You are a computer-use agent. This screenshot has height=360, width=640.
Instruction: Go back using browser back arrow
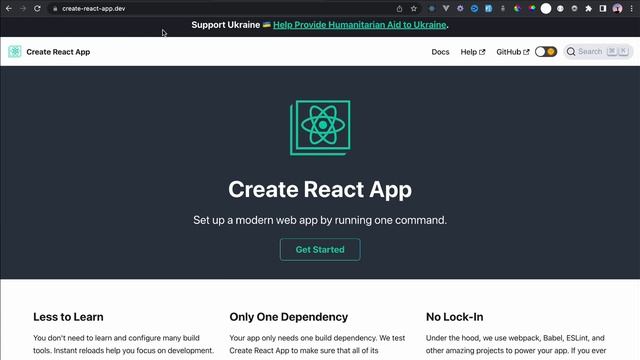pyautogui.click(x=9, y=9)
